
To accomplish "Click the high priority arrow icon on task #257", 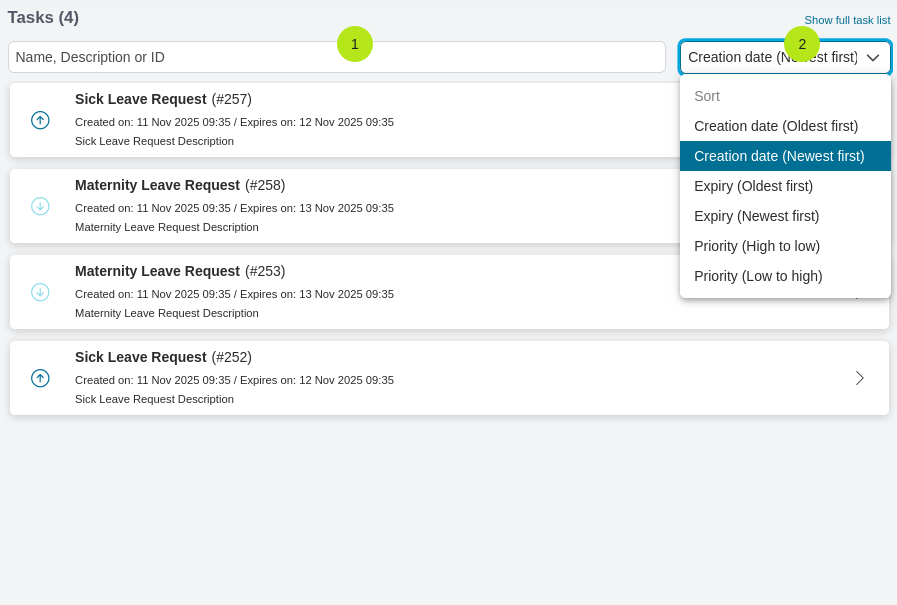I will (40, 120).
